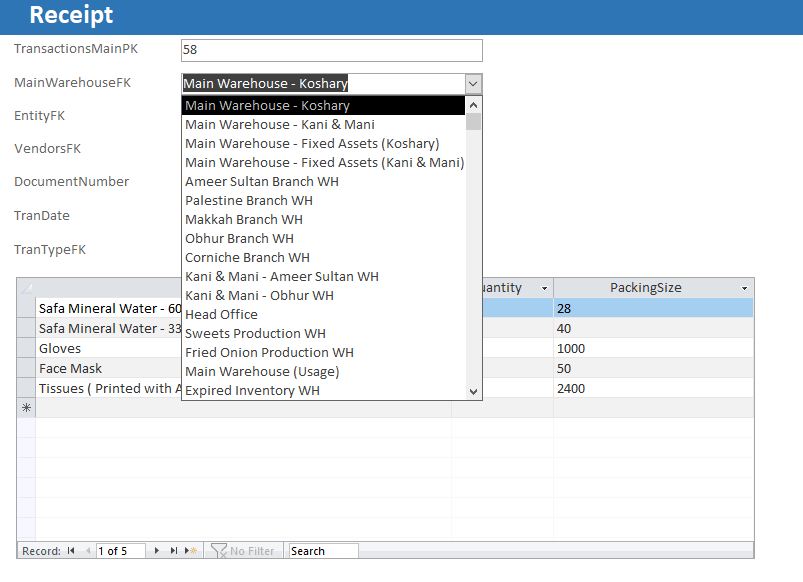Select 'Main Warehouse - Koshary' in dropdown list

(324, 106)
